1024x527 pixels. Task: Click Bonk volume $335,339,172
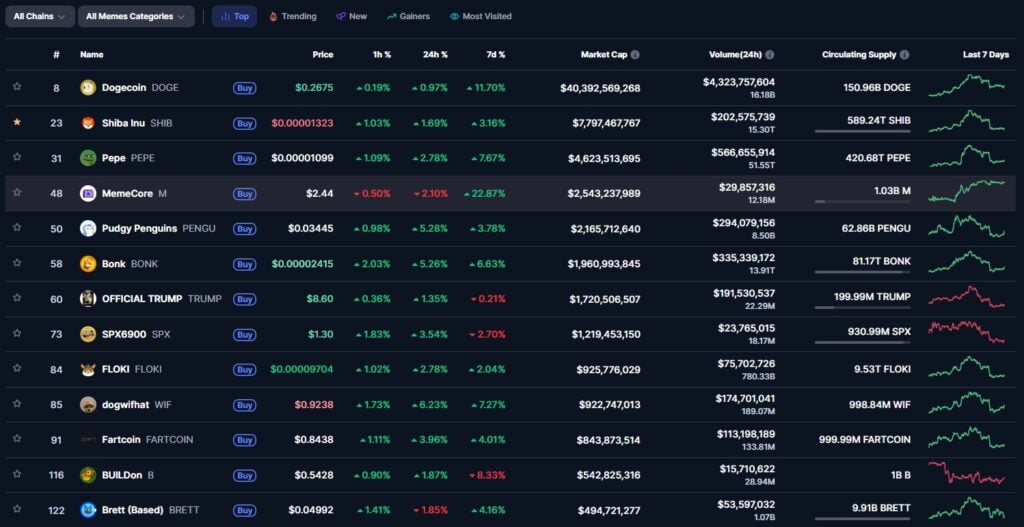744,258
